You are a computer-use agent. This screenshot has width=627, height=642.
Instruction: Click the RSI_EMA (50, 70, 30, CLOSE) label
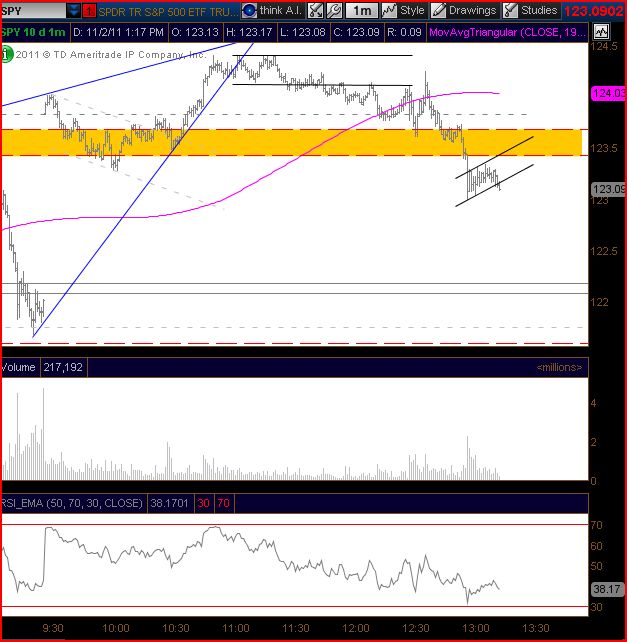click(x=72, y=503)
